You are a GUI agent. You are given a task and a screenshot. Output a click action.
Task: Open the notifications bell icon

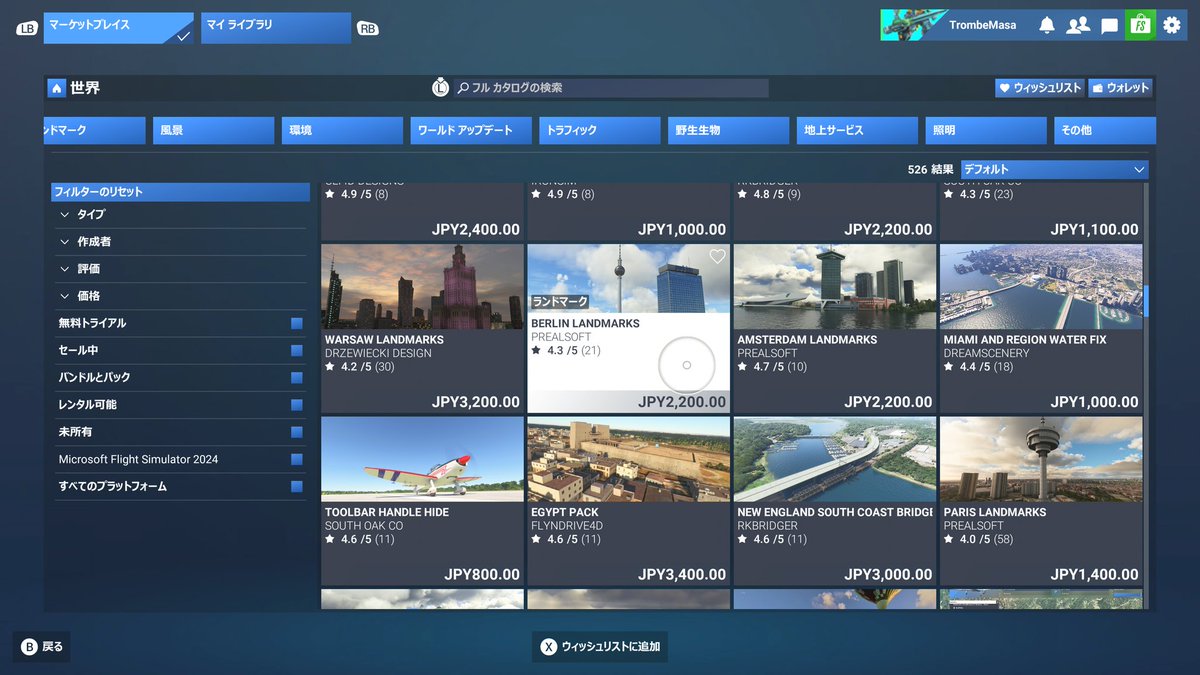pos(1047,25)
